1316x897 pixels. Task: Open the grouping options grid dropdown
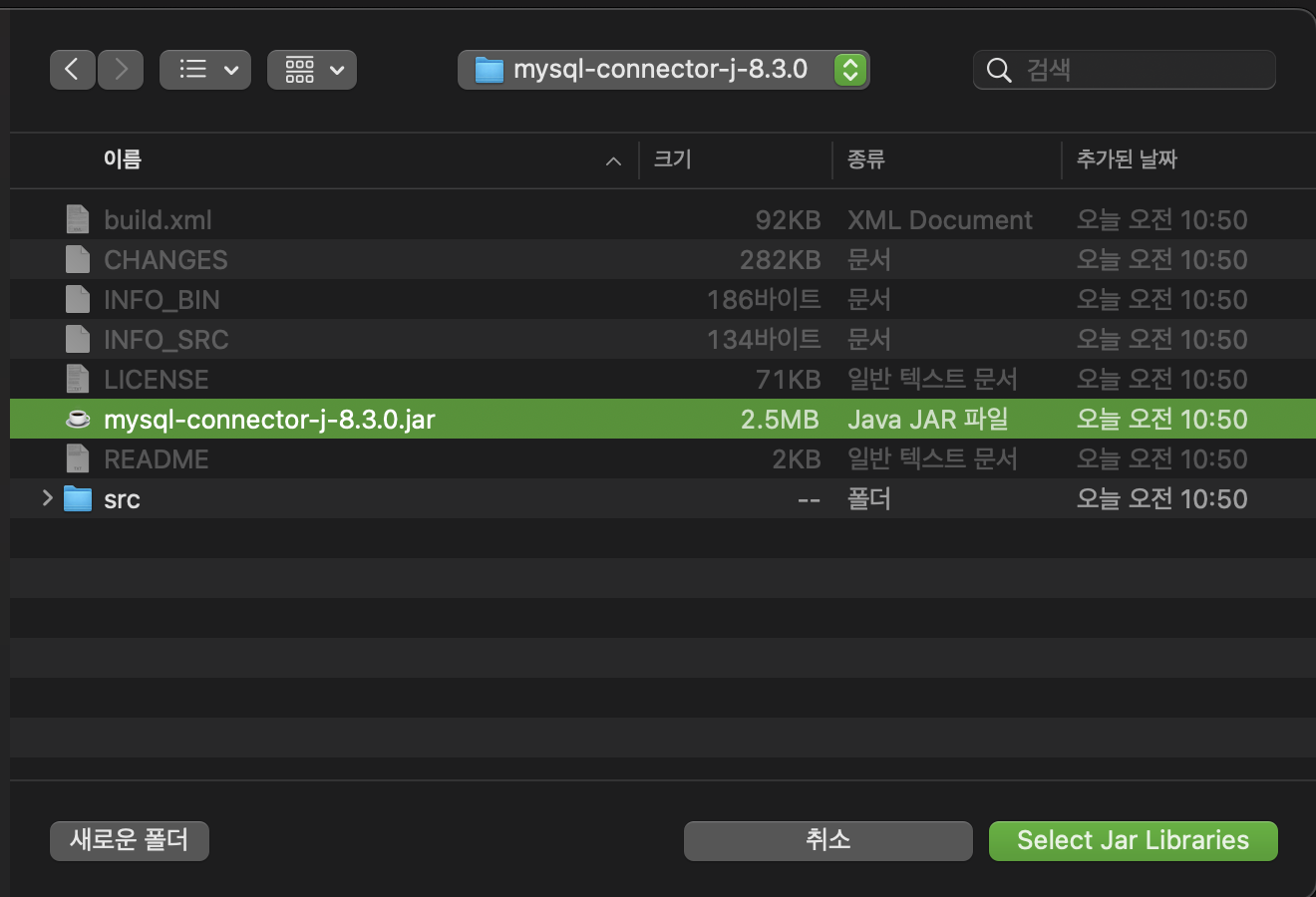coord(312,70)
